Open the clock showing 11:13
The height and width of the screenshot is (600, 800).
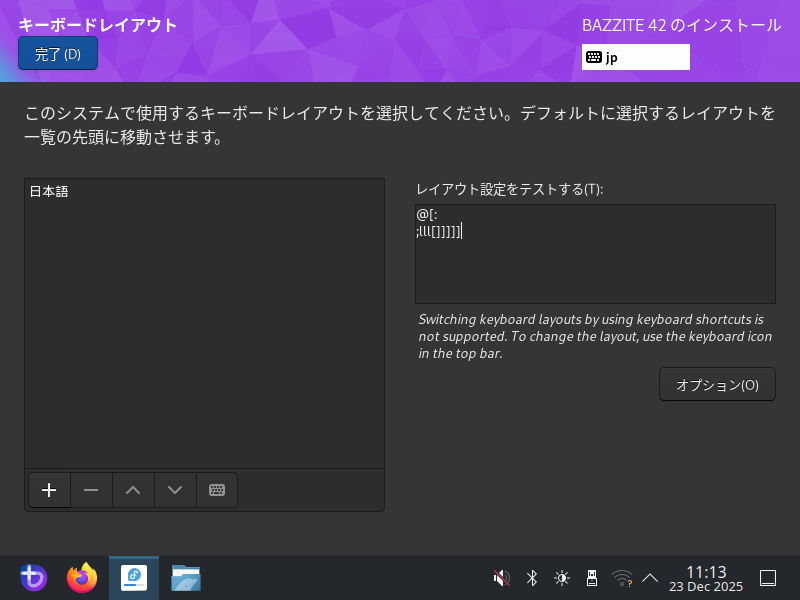(706, 579)
